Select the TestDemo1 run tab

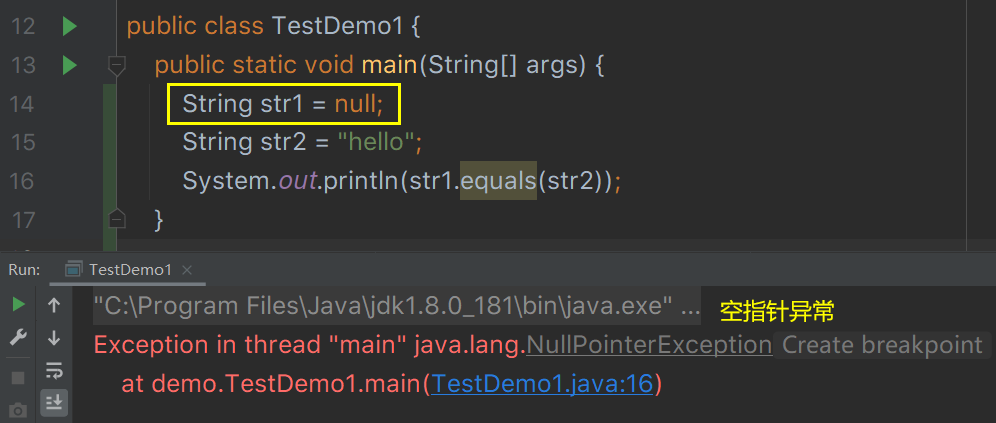tap(130, 269)
